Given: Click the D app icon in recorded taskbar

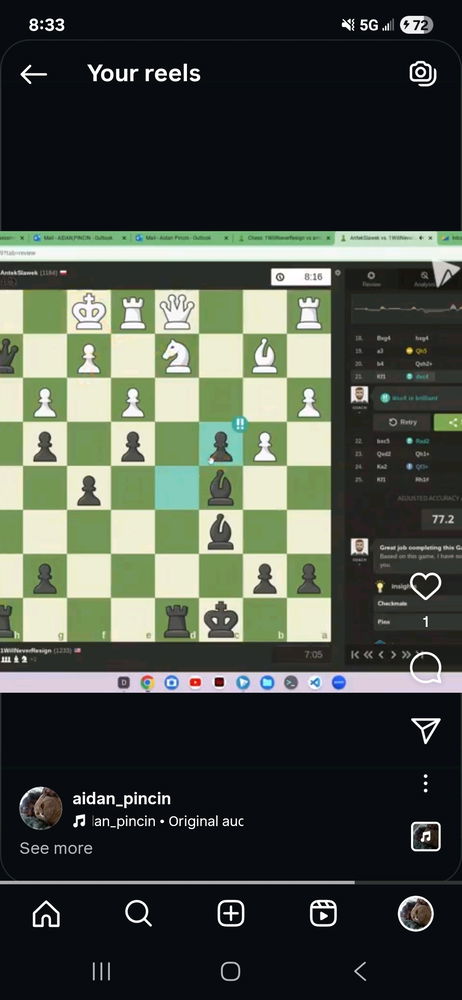Looking at the screenshot, I should [x=124, y=682].
